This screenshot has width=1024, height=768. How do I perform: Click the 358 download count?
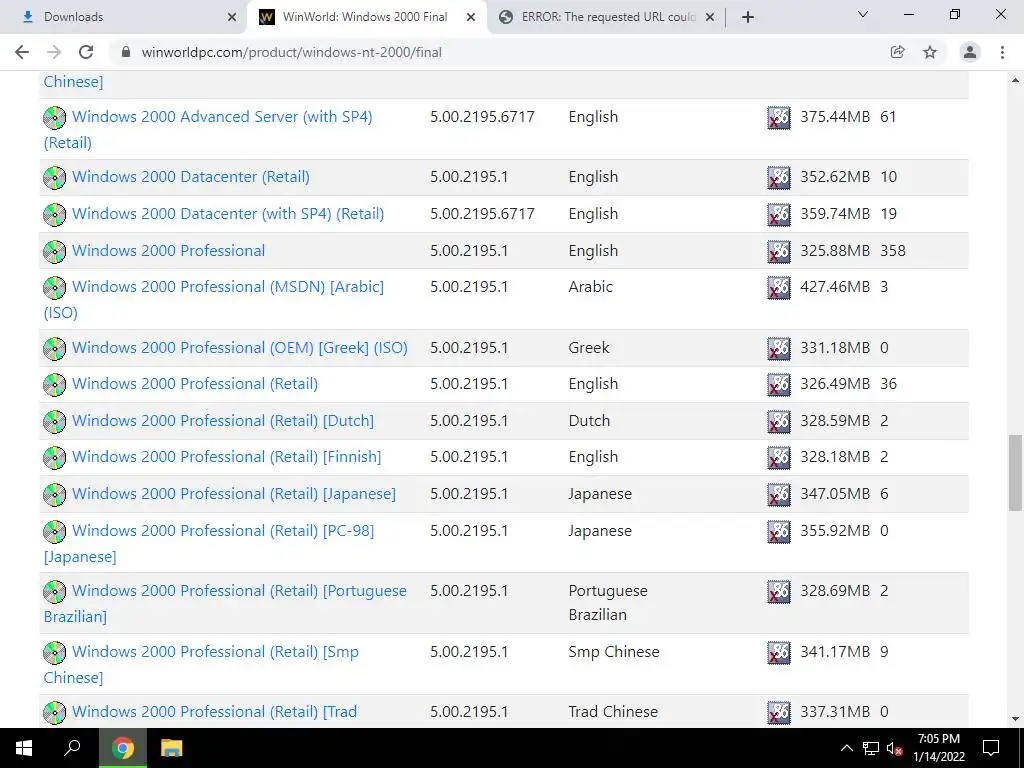(893, 251)
